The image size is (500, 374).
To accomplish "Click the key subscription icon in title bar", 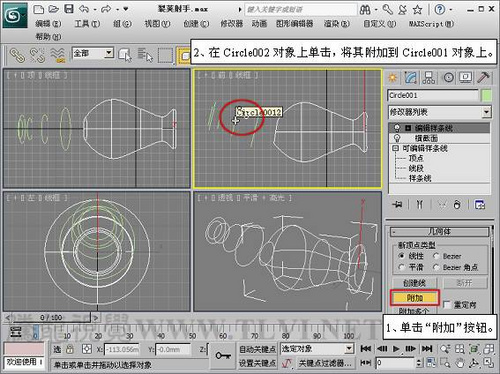I will pyautogui.click(x=387, y=9).
